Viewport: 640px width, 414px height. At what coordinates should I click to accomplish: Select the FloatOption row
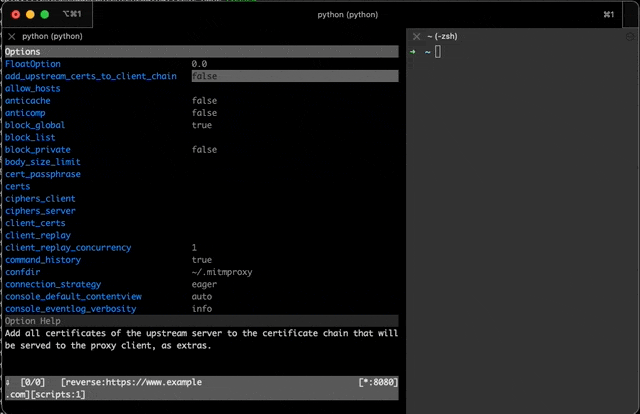pos(202,64)
